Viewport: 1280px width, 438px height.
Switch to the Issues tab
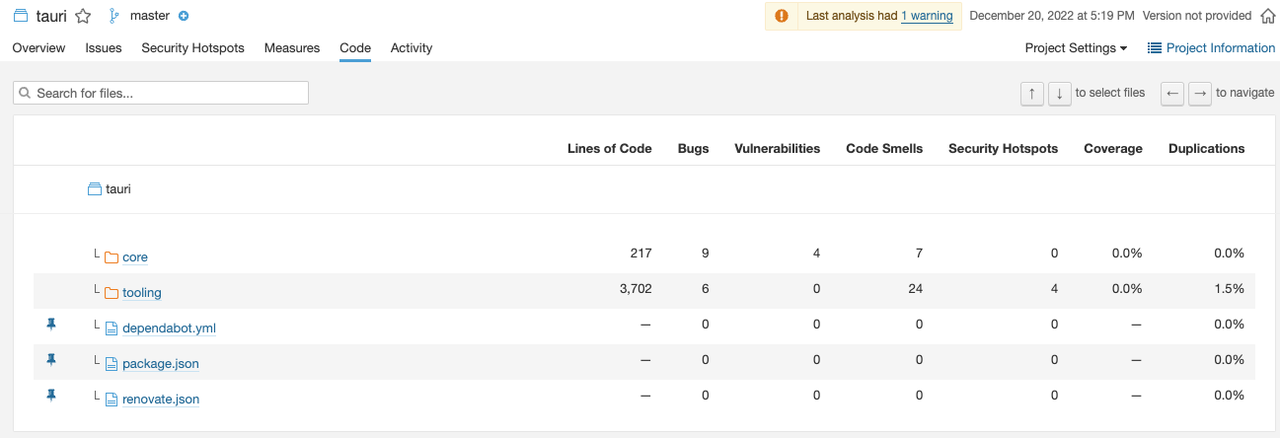click(x=103, y=48)
